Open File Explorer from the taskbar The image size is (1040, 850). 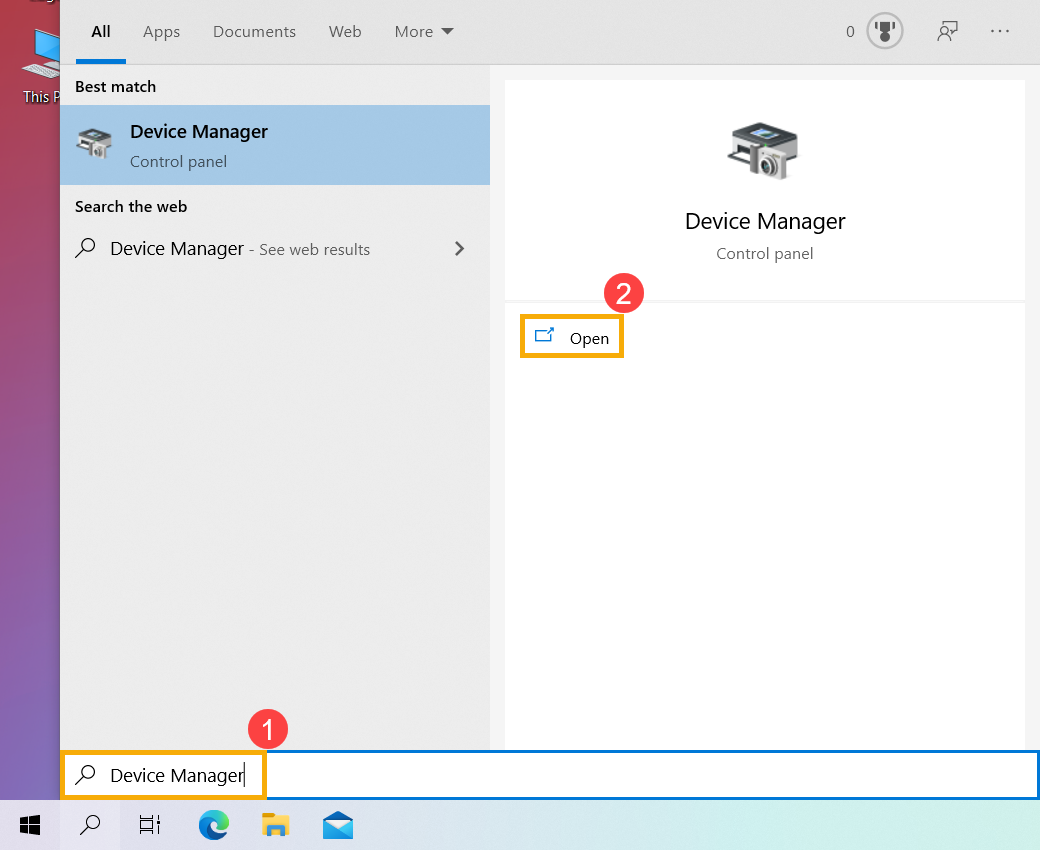[x=275, y=825]
